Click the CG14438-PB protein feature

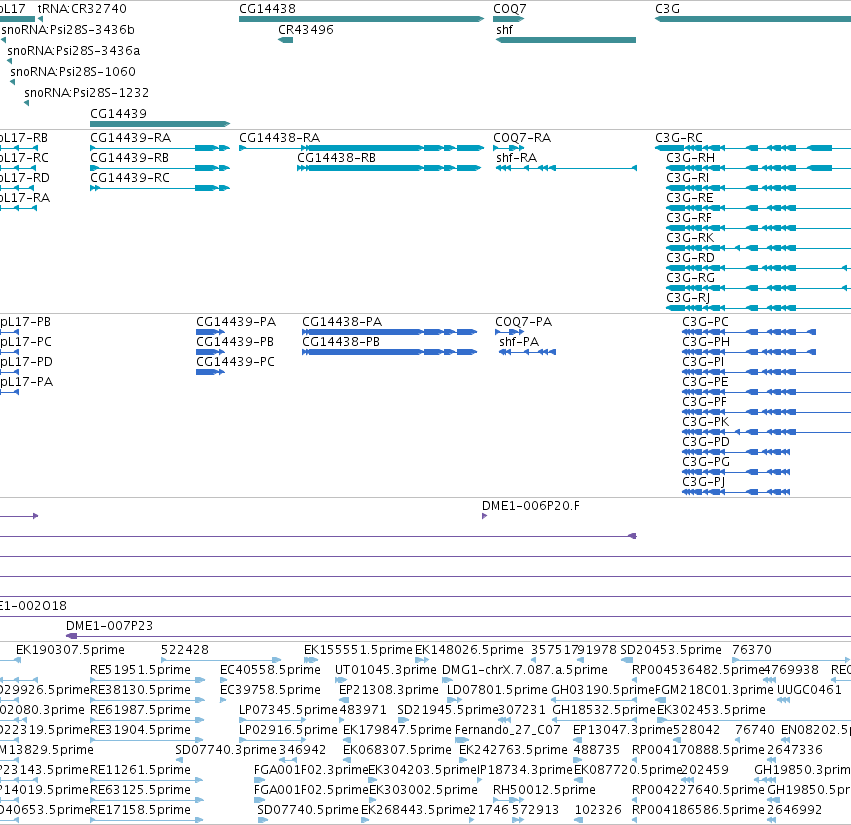click(390, 352)
